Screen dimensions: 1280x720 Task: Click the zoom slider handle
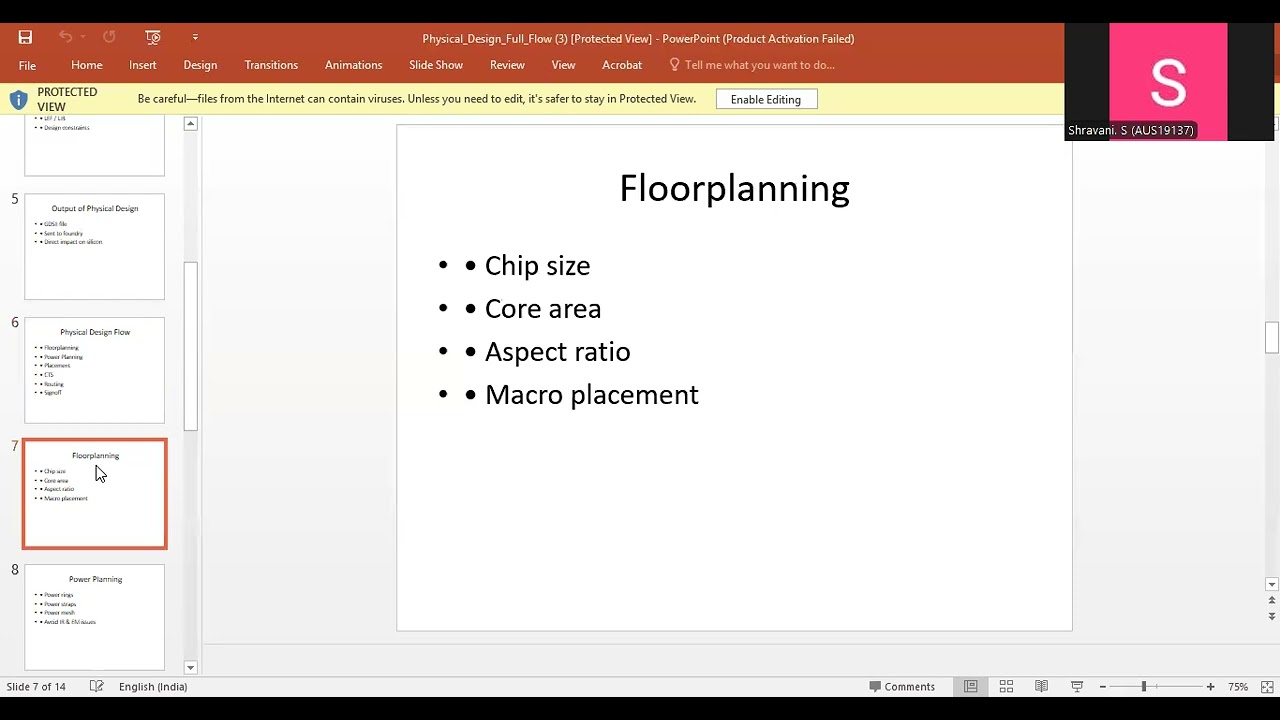(1143, 687)
